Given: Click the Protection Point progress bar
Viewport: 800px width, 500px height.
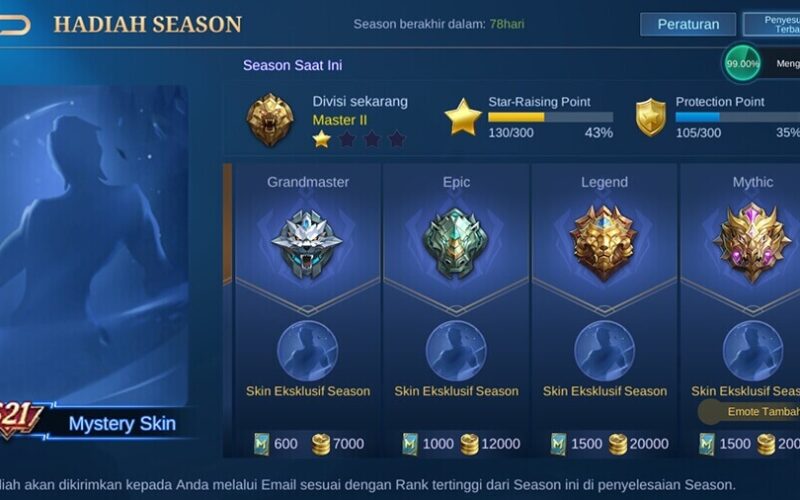Looking at the screenshot, I should click(738, 117).
